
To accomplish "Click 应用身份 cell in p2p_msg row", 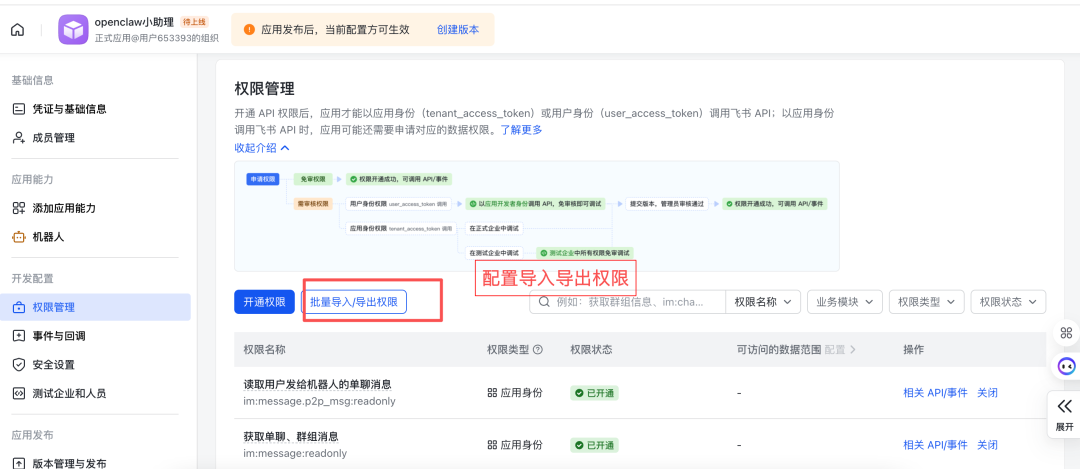I will (x=515, y=393).
